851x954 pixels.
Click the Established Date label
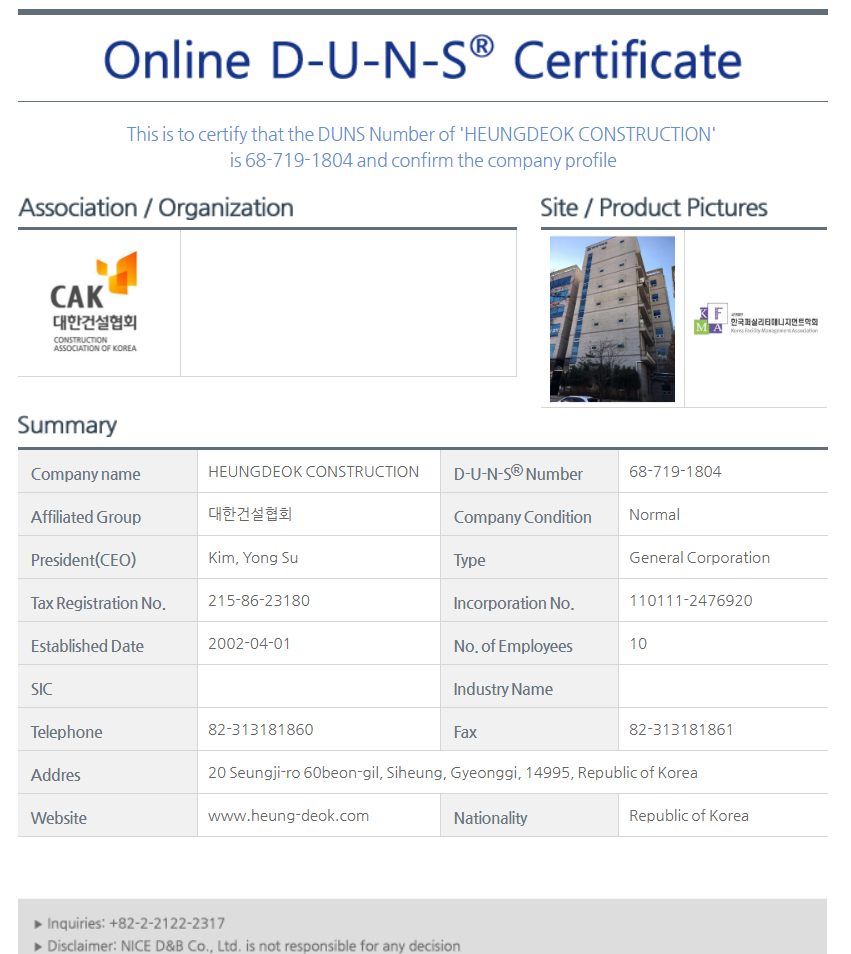click(x=88, y=646)
